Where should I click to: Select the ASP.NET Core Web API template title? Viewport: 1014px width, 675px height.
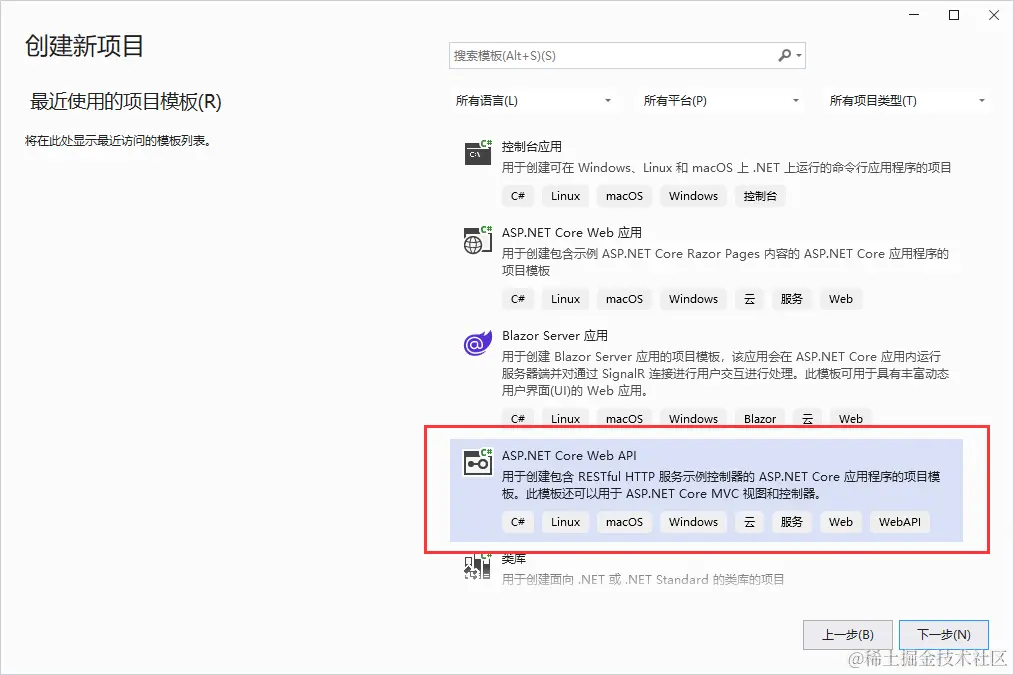pyautogui.click(x=569, y=456)
